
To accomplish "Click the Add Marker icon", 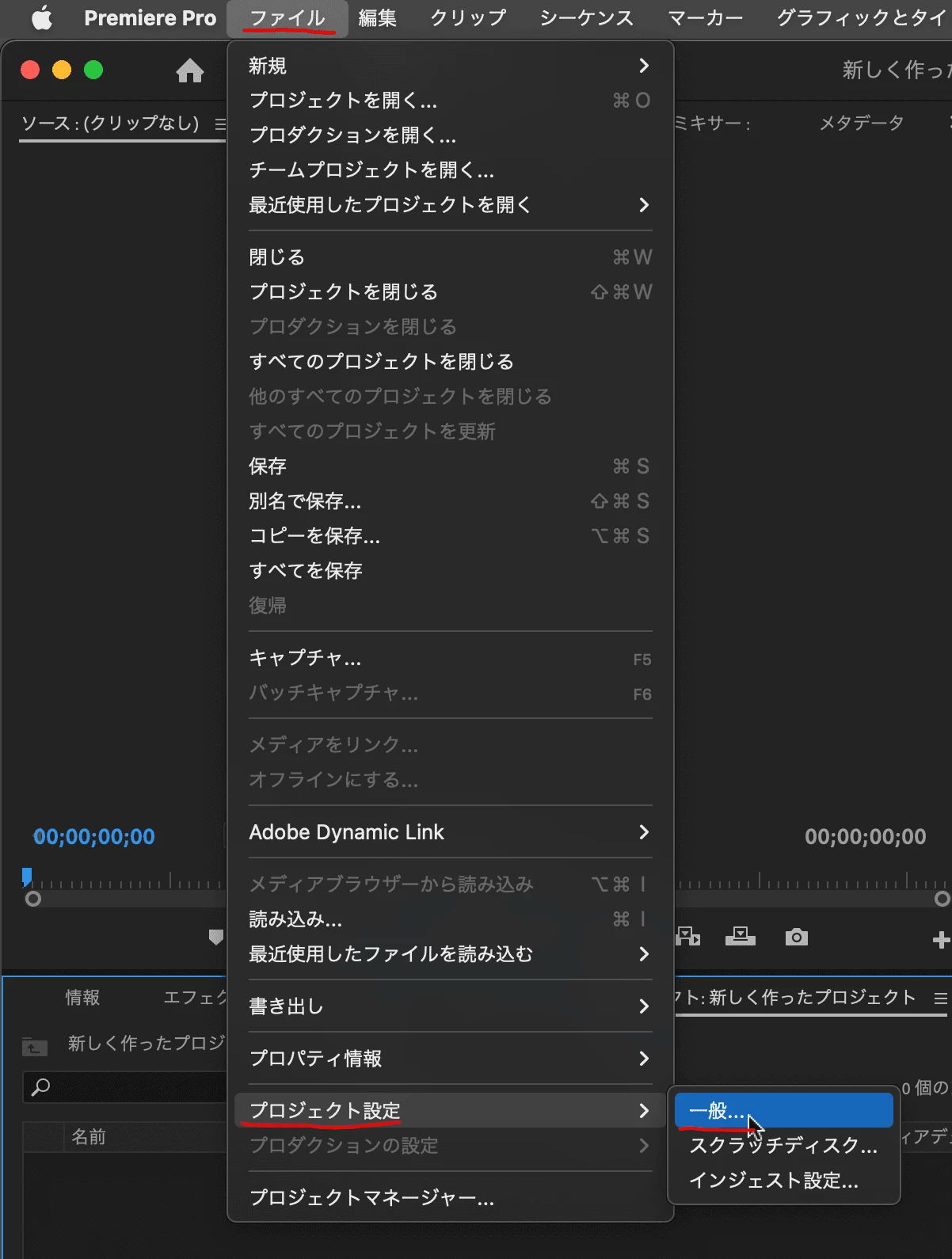I will pyautogui.click(x=215, y=938).
